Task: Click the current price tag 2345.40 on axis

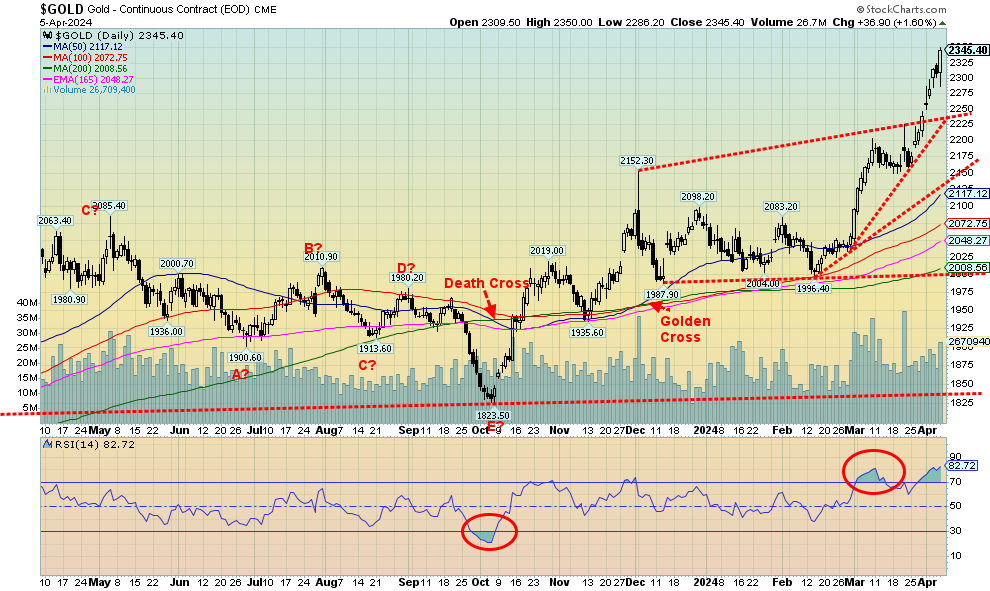Action: (x=966, y=50)
